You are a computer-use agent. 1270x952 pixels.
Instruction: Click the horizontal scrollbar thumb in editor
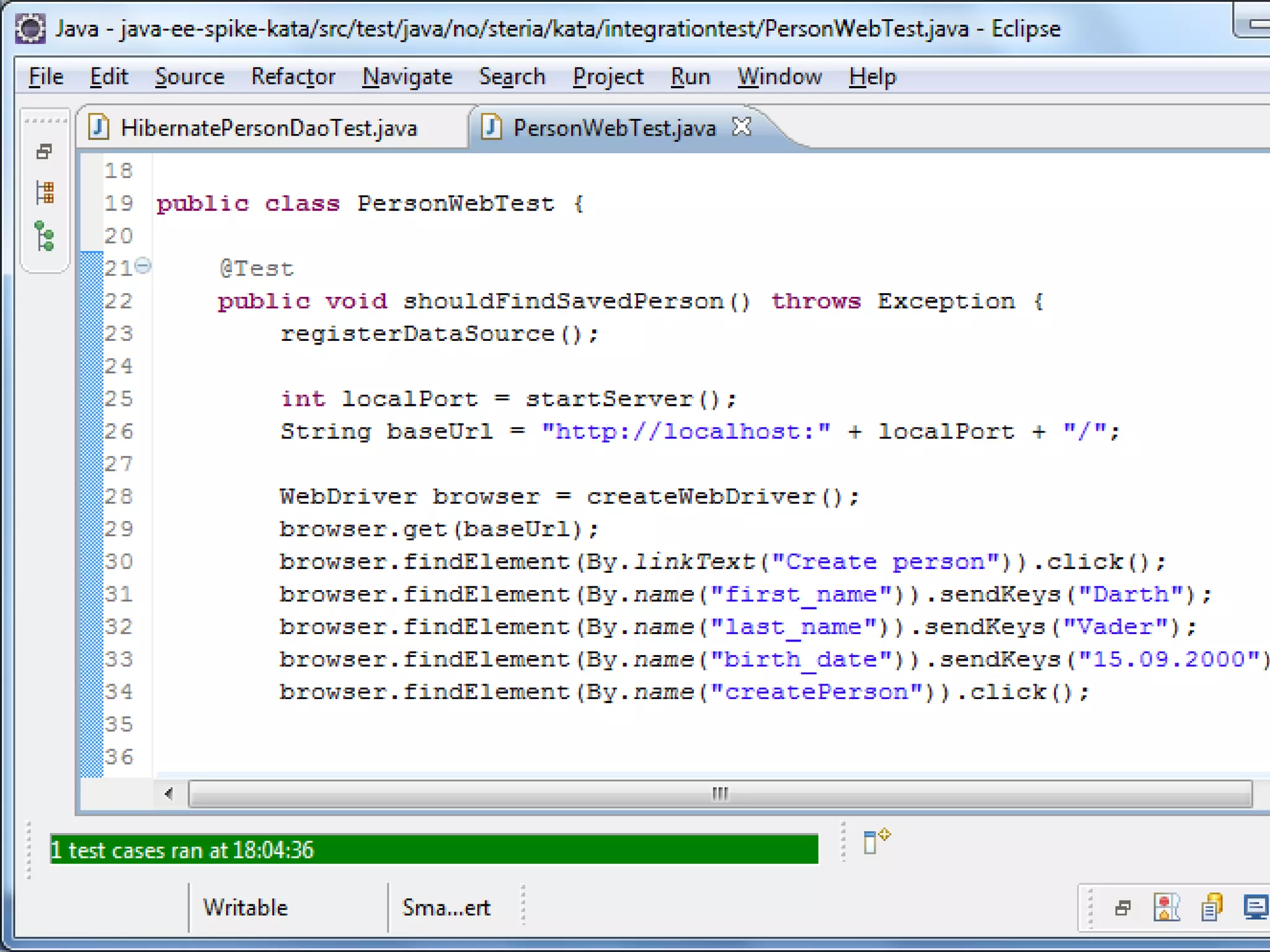tap(719, 794)
